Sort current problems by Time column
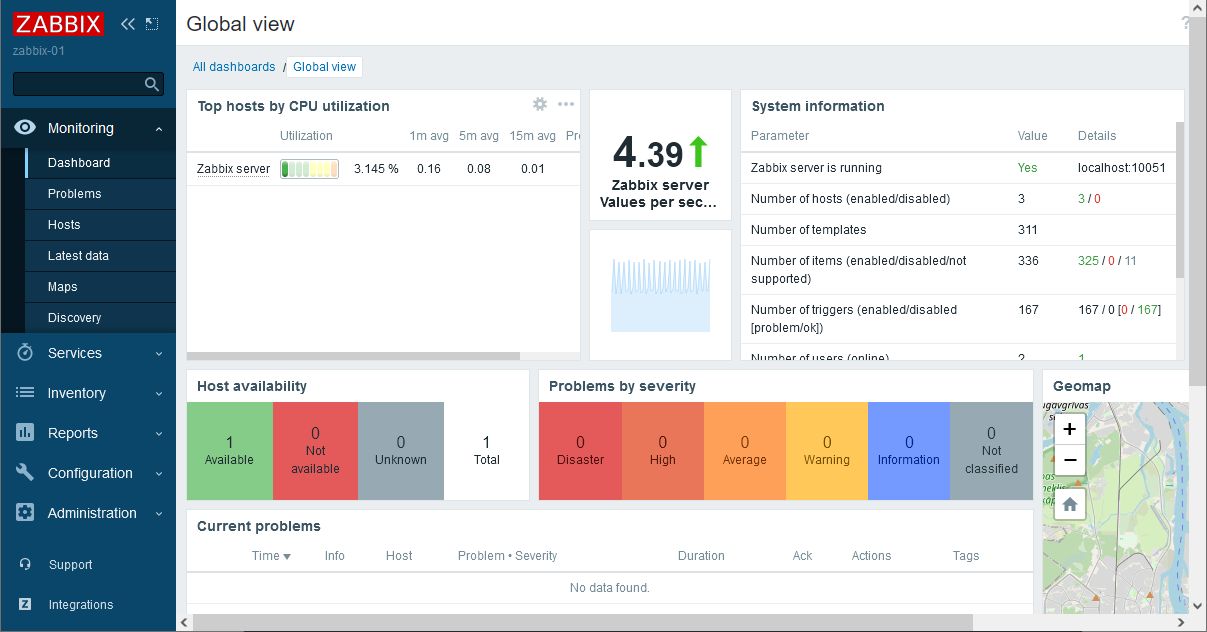This screenshot has width=1207, height=632. coord(271,556)
